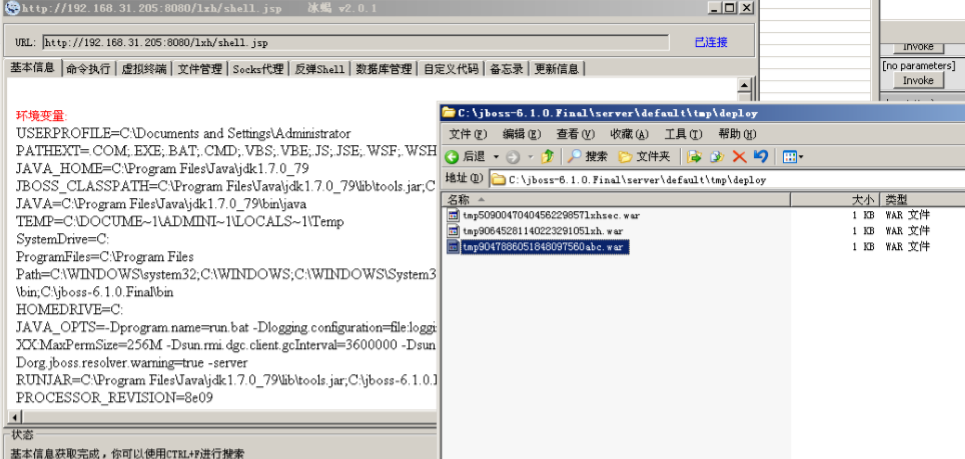Screen dimensions: 965x459
Task: Open the 工具(T) menu in Explorer
Action: pos(683,134)
